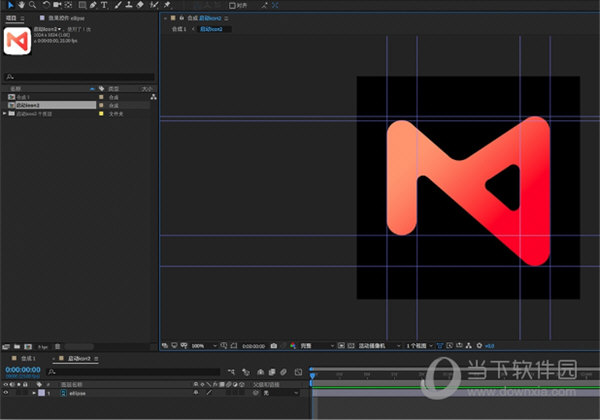Screen dimensions: 600x420
Task: Open the 1 个视图 view layout dropdown
Action: tap(419, 346)
